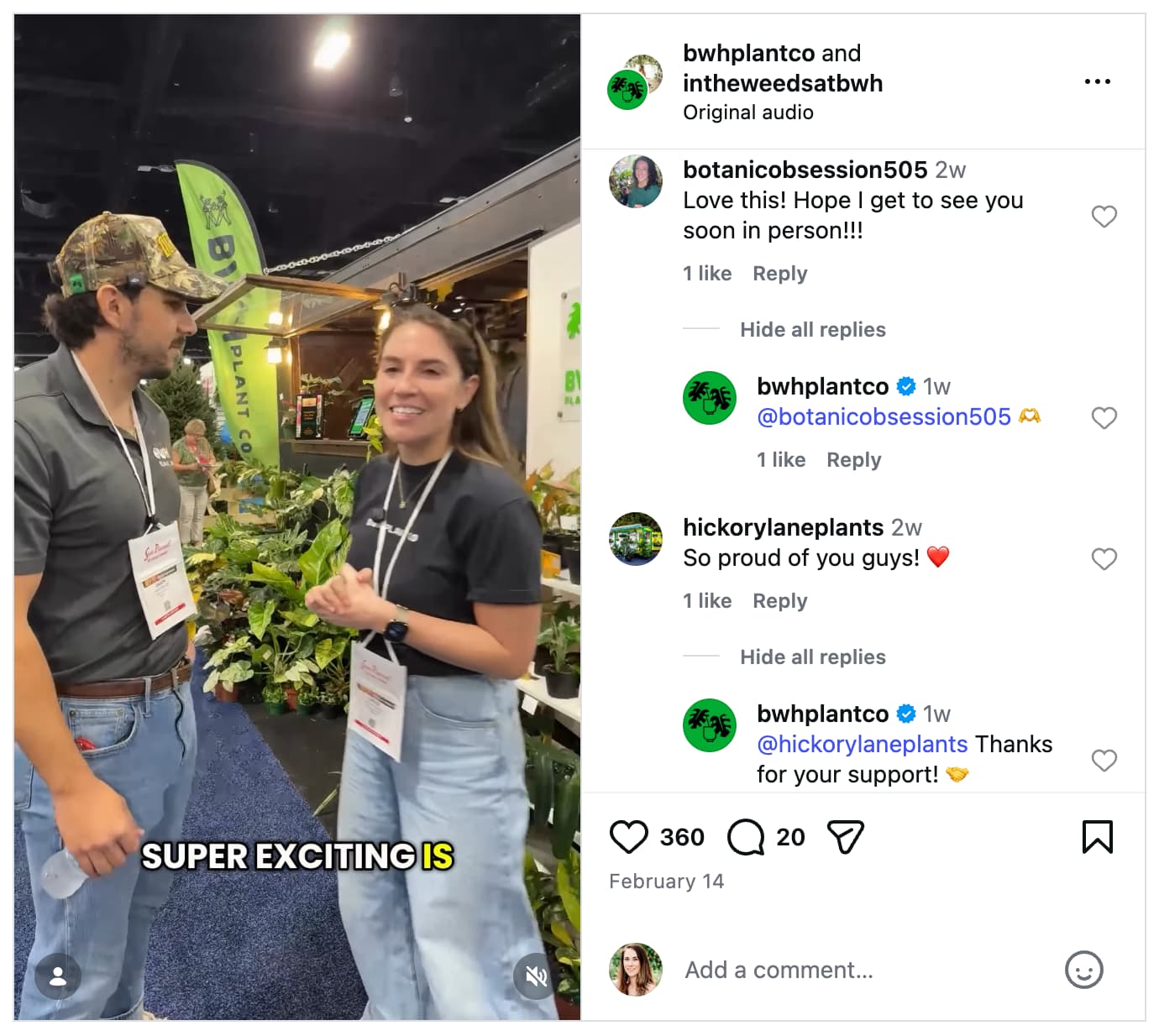Click the verified badge next to bwhplantco
The width and height of the screenshot is (1159, 1036).
point(905,386)
